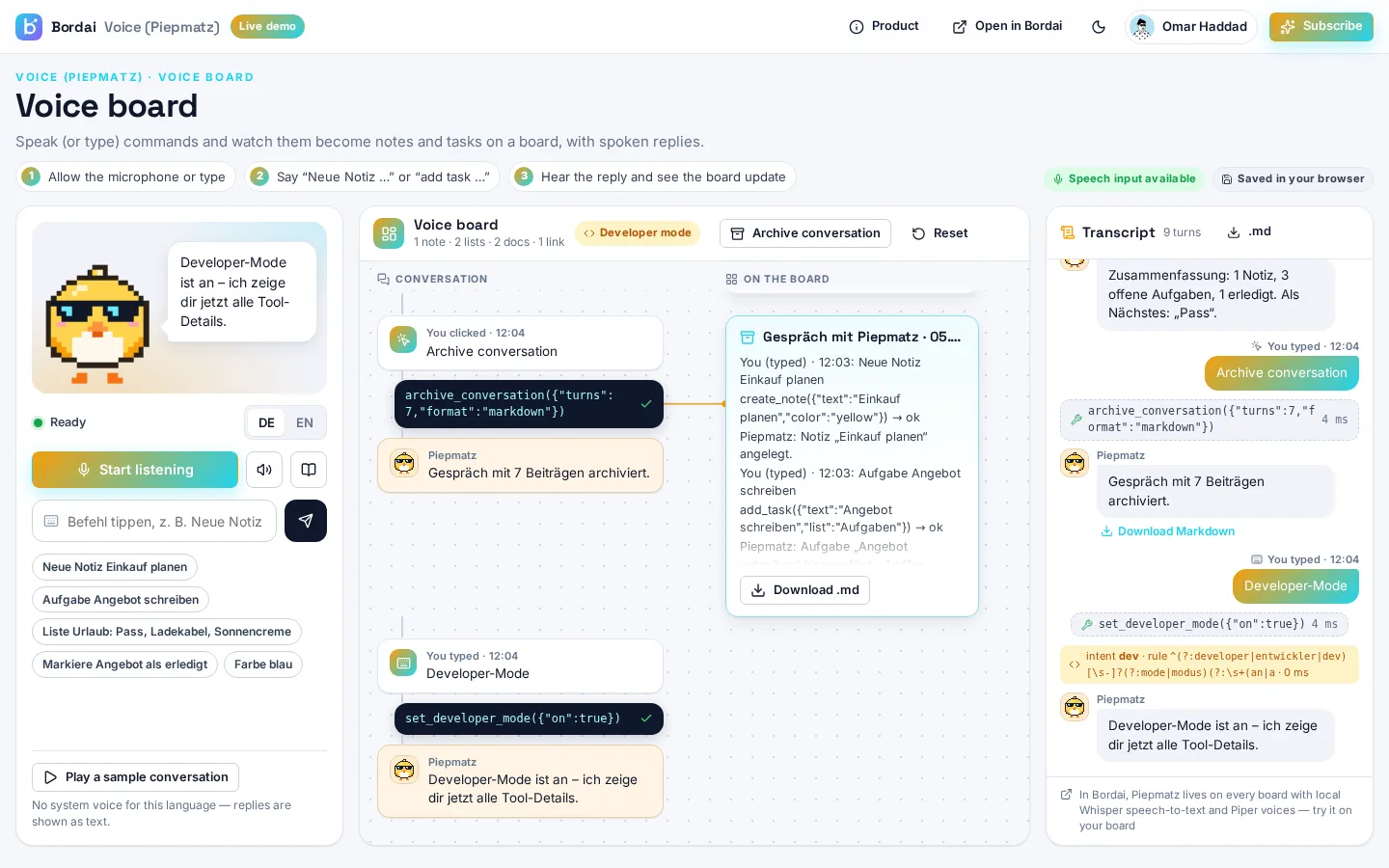Image resolution: width=1389 pixels, height=868 pixels.
Task: Select 'Liste Urlaub: Pass, Ladekabel, Sonnencreme' chip
Action: pyautogui.click(x=167, y=632)
